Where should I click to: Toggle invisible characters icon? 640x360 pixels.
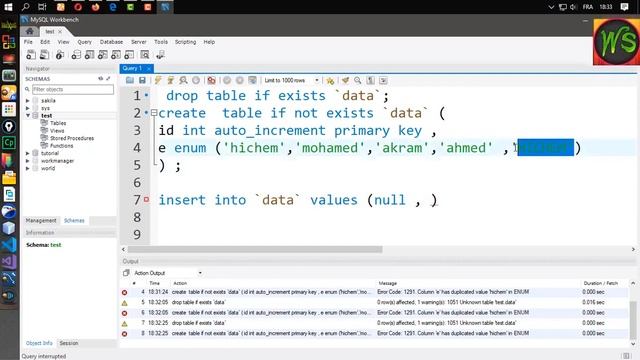370,80
